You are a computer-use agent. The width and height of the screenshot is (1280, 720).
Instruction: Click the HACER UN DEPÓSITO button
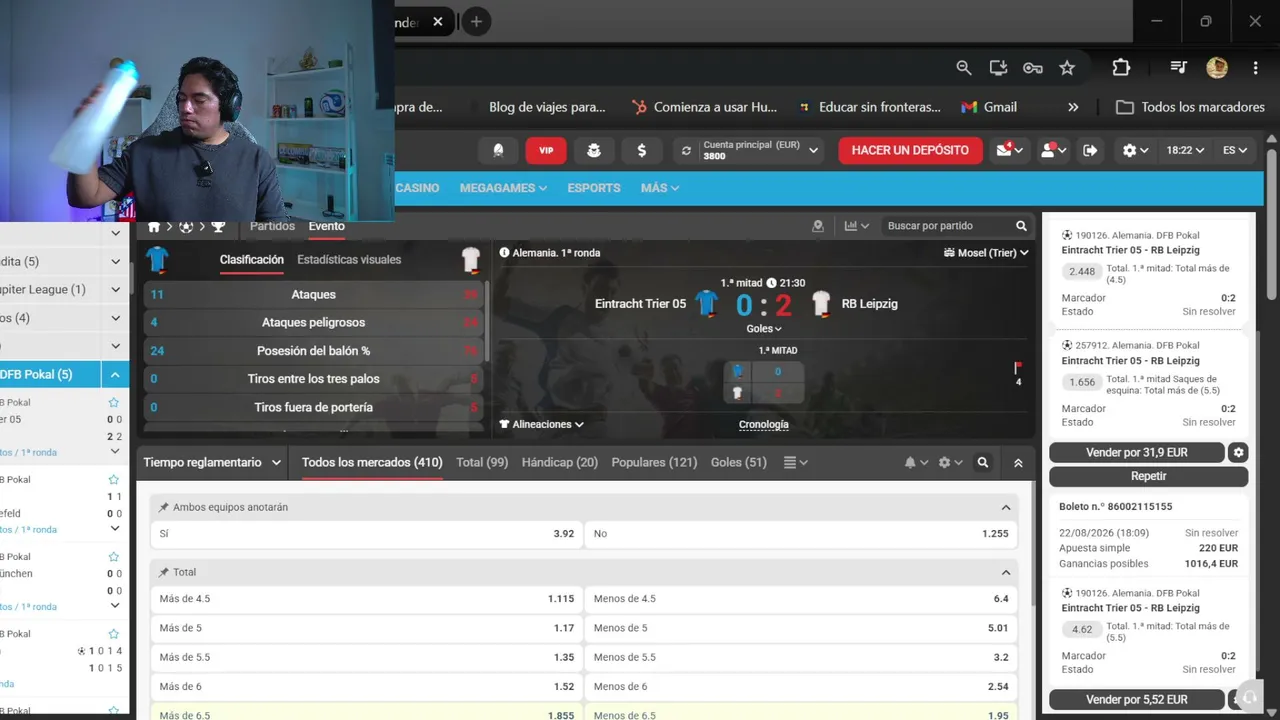[x=910, y=150]
